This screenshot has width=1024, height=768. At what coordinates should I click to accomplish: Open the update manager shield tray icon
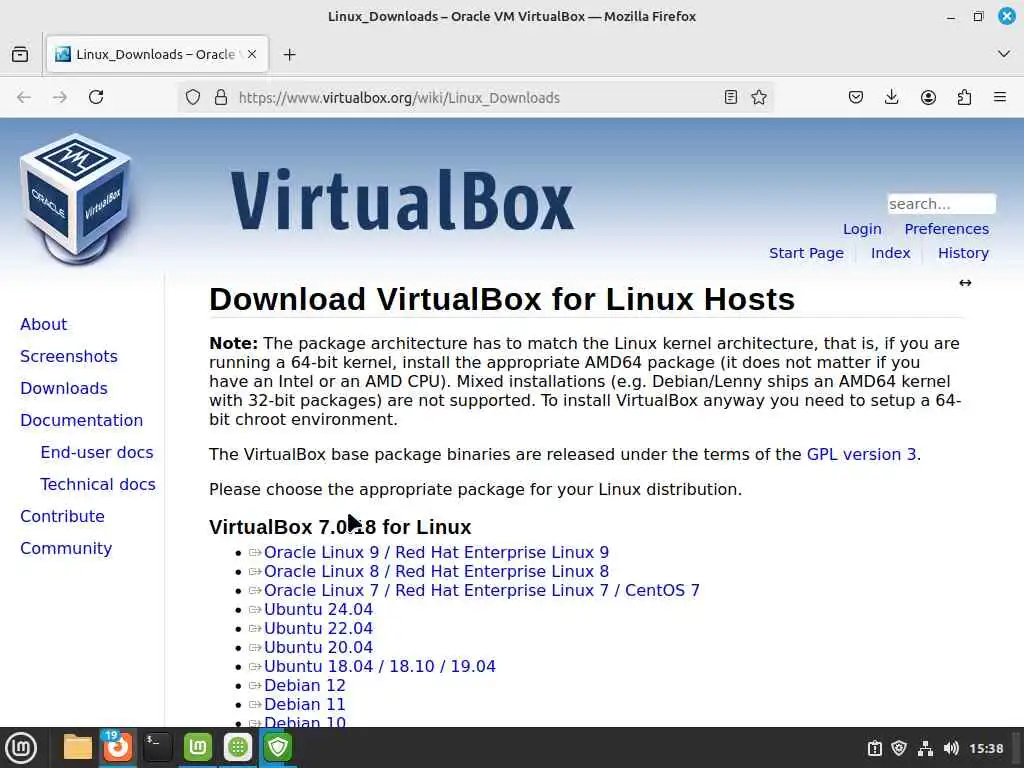coord(899,748)
